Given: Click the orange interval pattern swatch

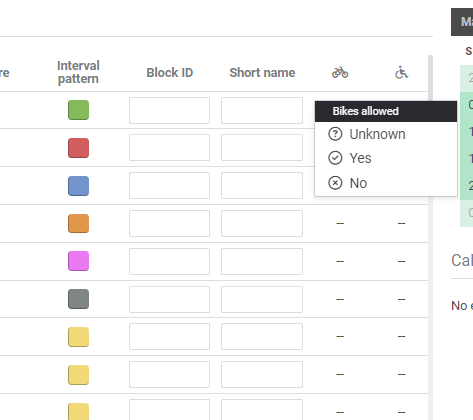Looking at the screenshot, I should [78, 223].
